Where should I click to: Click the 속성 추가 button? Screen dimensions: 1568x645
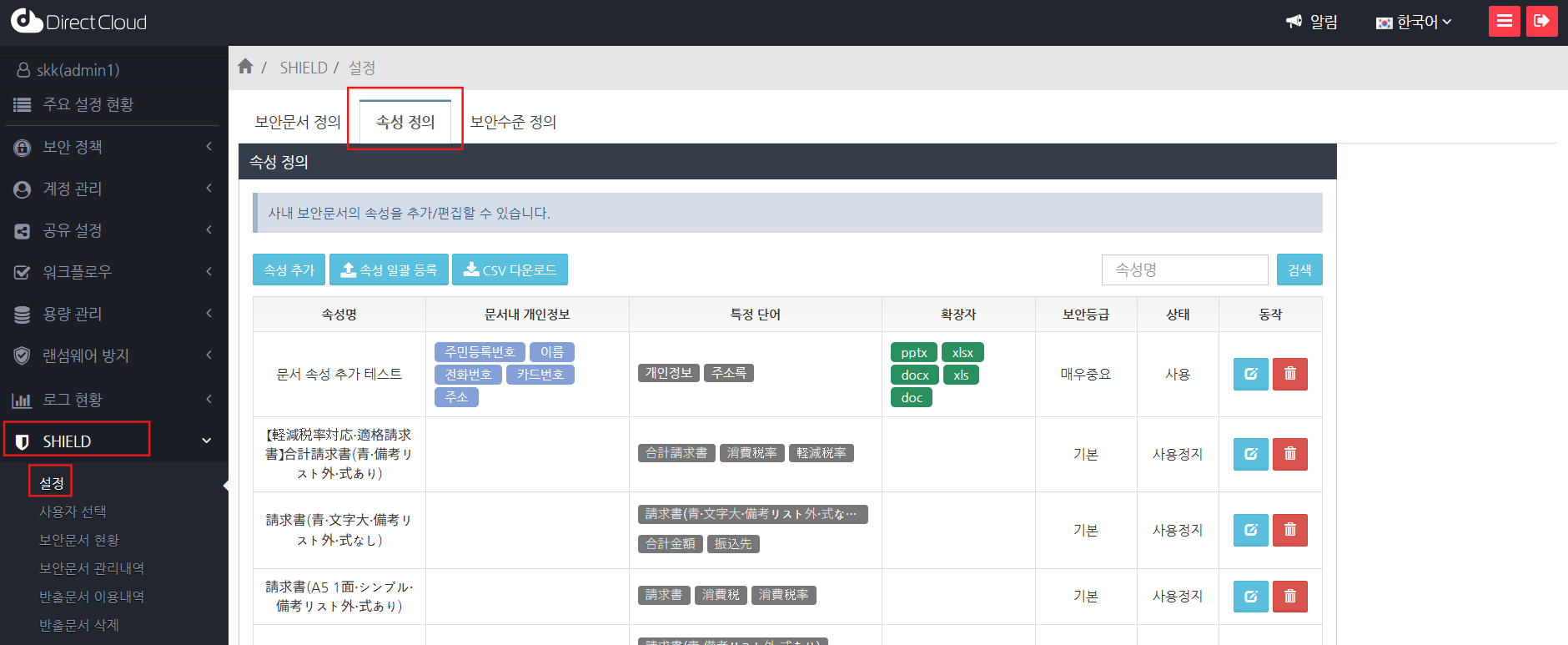coord(289,270)
